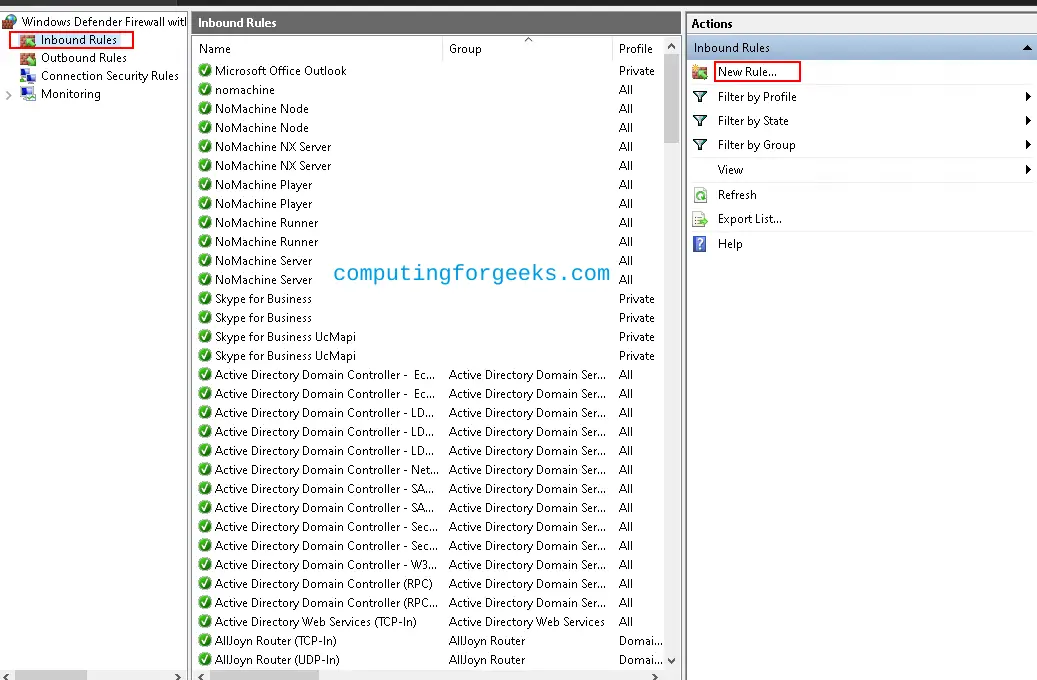Expand the View submenu arrow
Image resolution: width=1037 pixels, height=680 pixels.
point(1027,170)
